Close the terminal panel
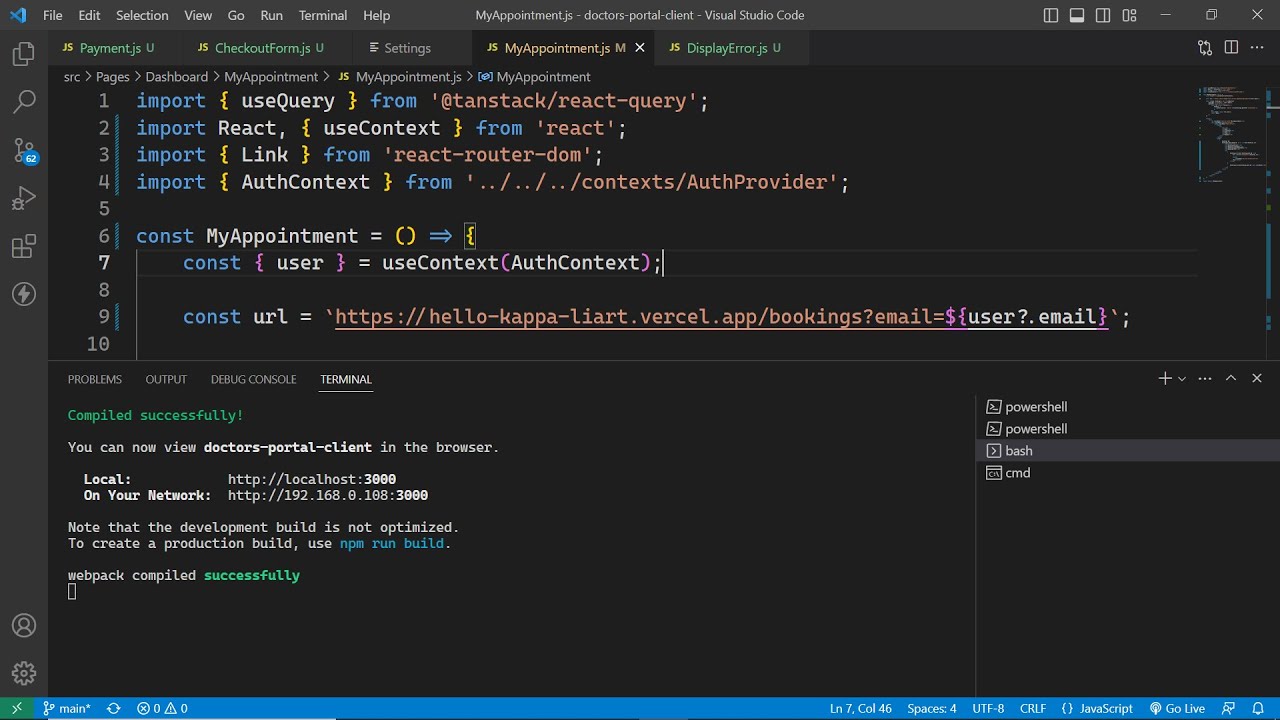The width and height of the screenshot is (1280, 720). pyautogui.click(x=1257, y=379)
